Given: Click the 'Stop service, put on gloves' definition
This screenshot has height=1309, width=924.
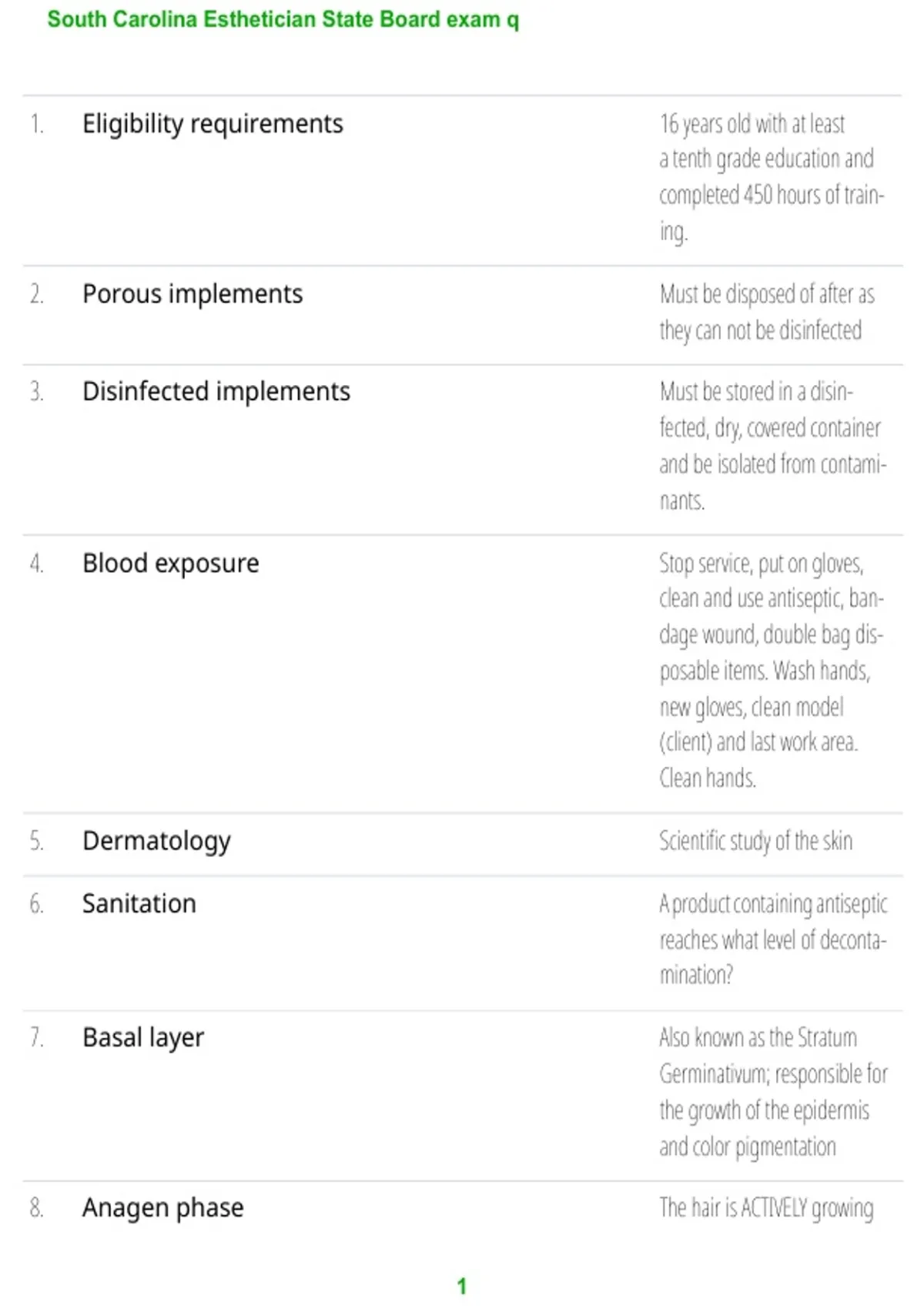Looking at the screenshot, I should point(772,671).
